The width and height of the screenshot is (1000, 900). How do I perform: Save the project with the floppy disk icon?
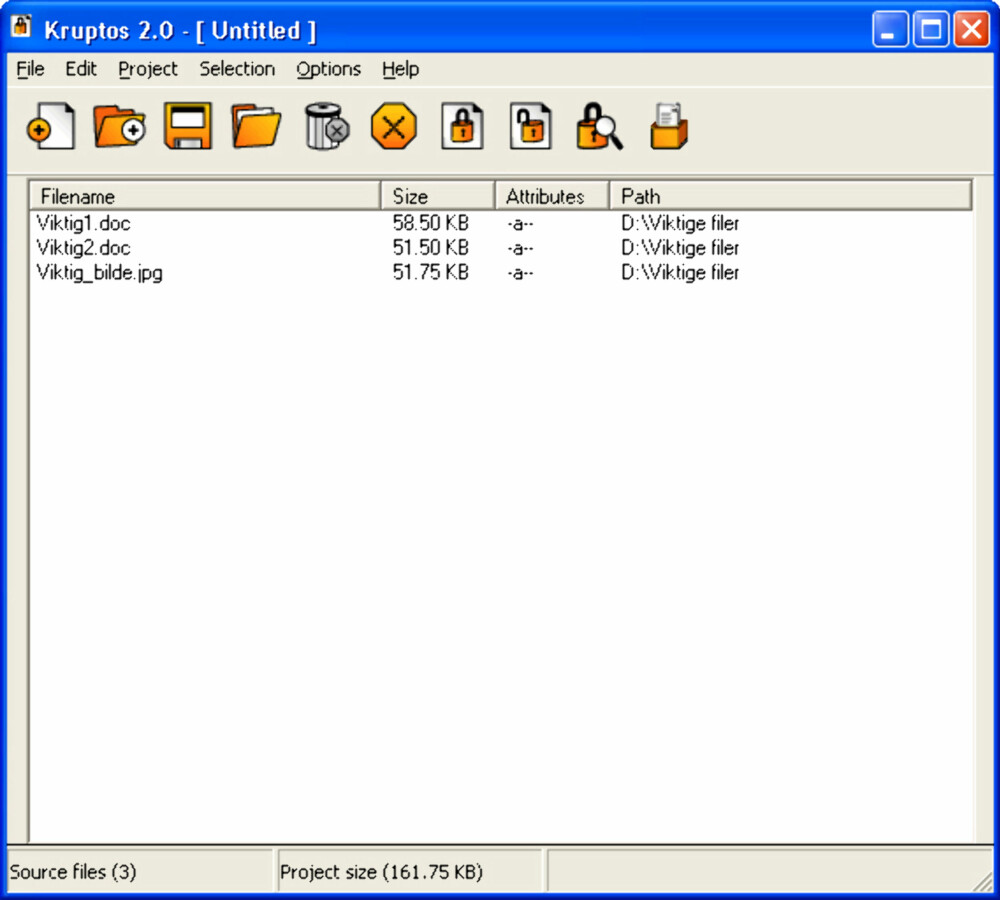pos(188,126)
